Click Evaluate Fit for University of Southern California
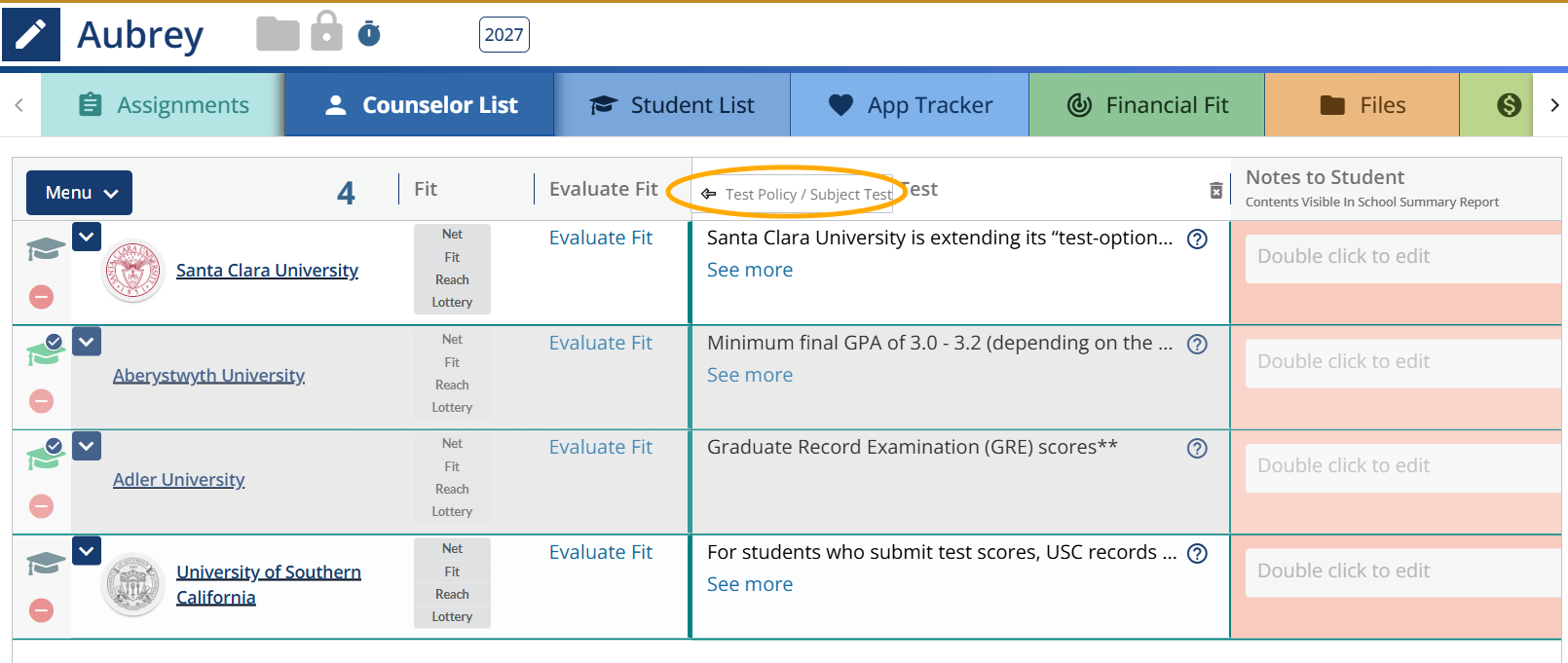Image resolution: width=1568 pixels, height=663 pixels. pos(601,552)
